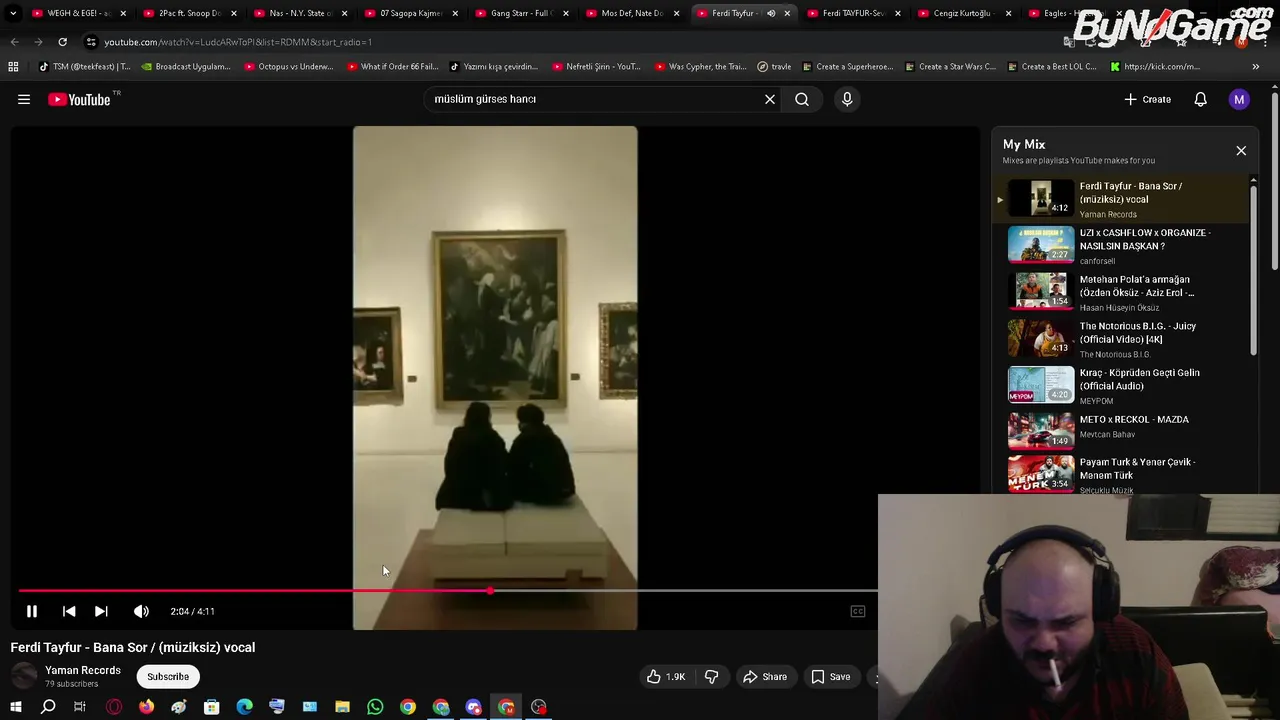Reload the page

pyautogui.click(x=62, y=42)
